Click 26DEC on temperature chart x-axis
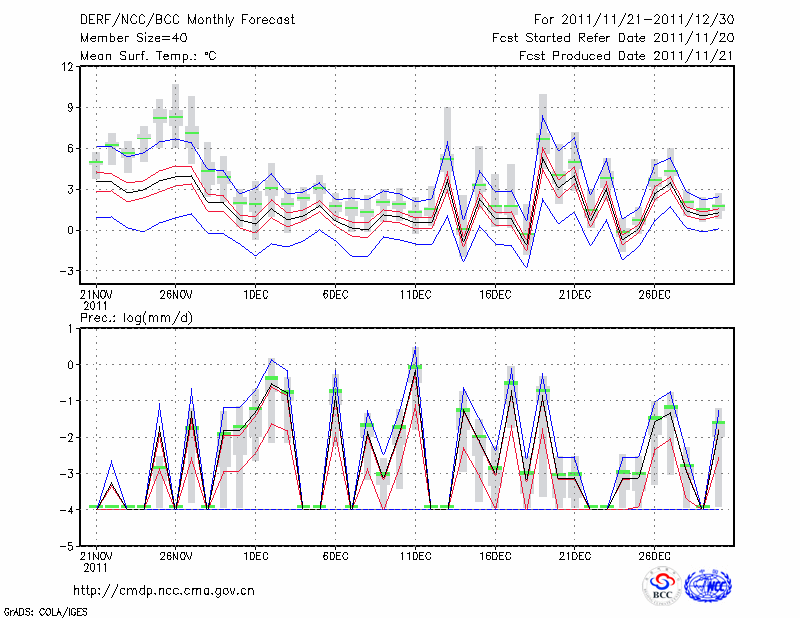Screen dimensions: 800x618 pyautogui.click(x=654, y=295)
